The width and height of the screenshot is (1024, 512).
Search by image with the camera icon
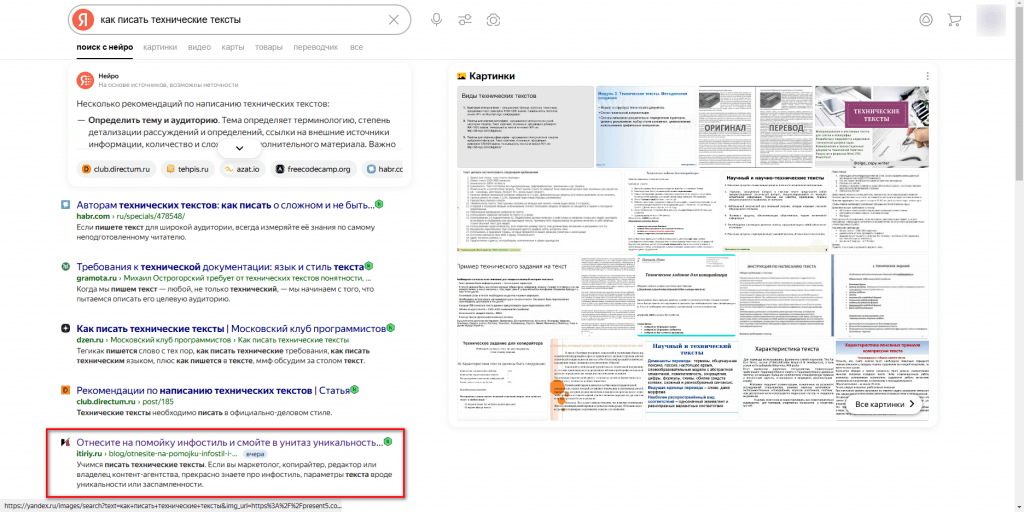[493, 20]
